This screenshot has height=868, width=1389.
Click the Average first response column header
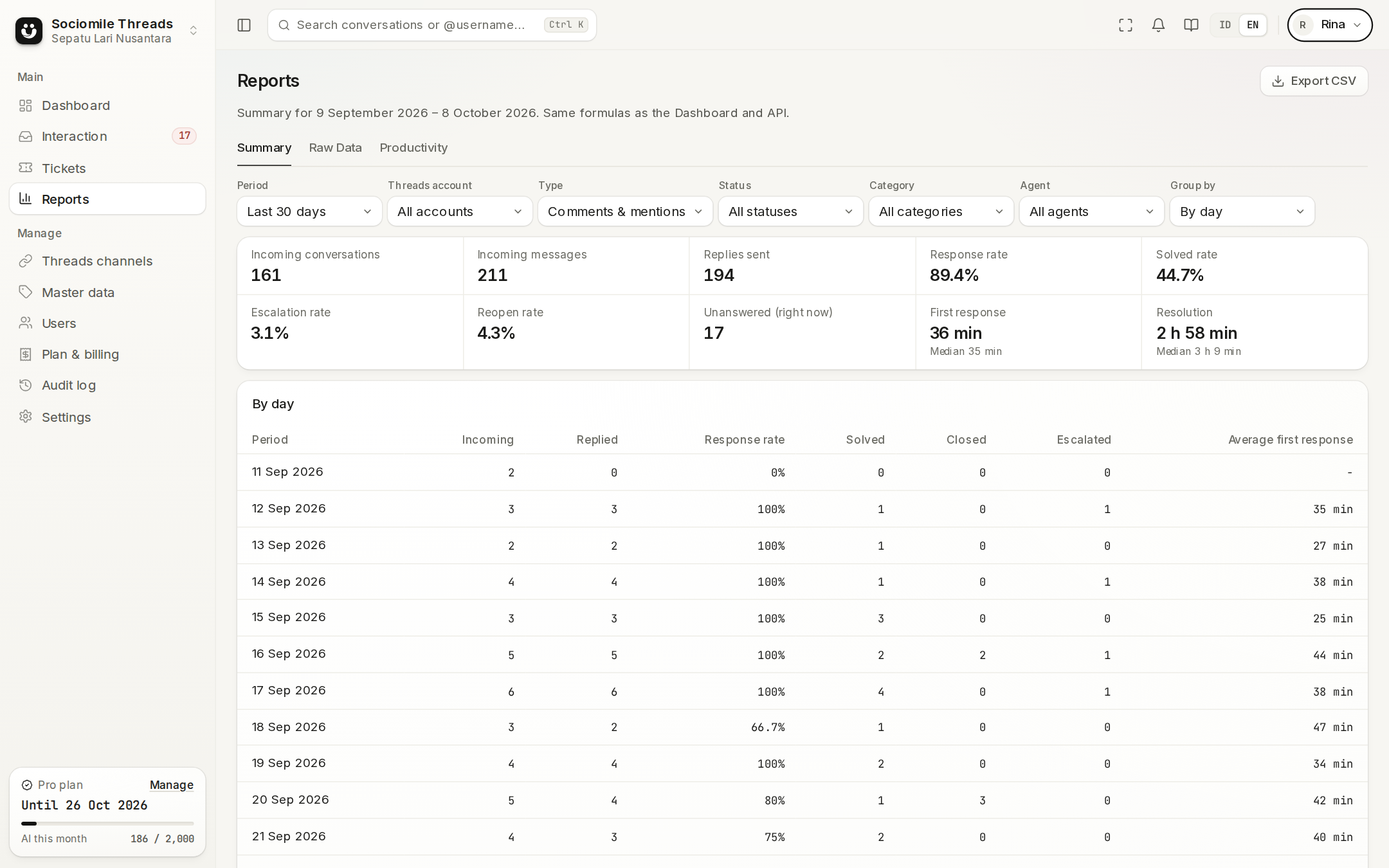click(1290, 440)
